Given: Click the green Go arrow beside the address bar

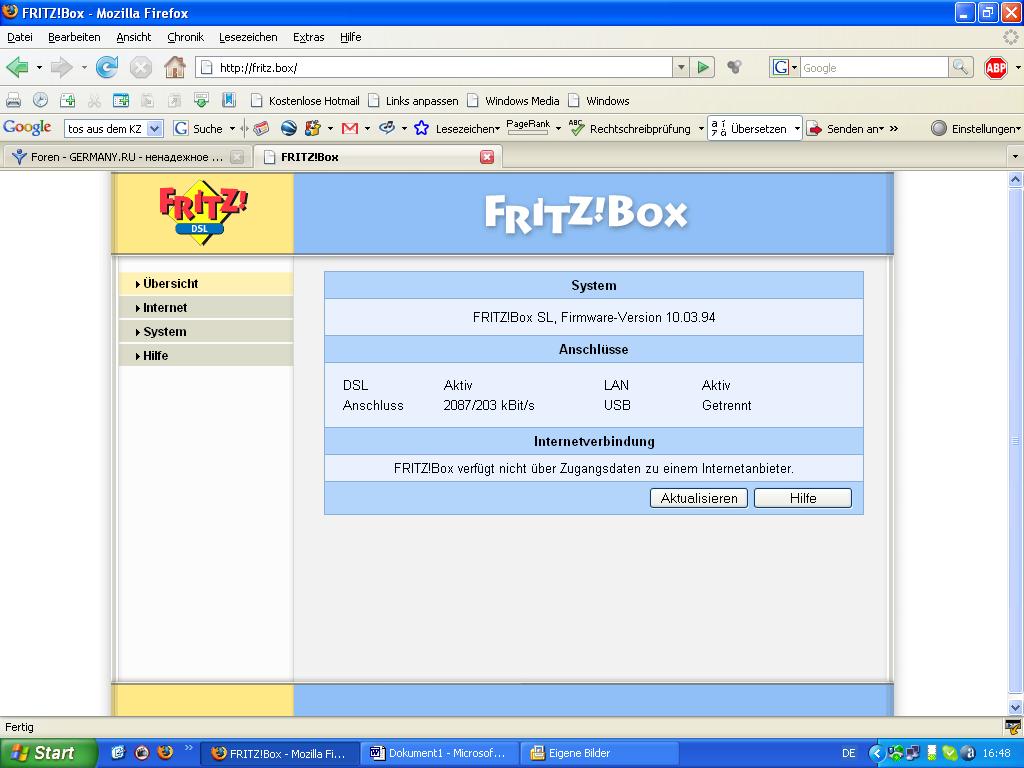Looking at the screenshot, I should 703,67.
